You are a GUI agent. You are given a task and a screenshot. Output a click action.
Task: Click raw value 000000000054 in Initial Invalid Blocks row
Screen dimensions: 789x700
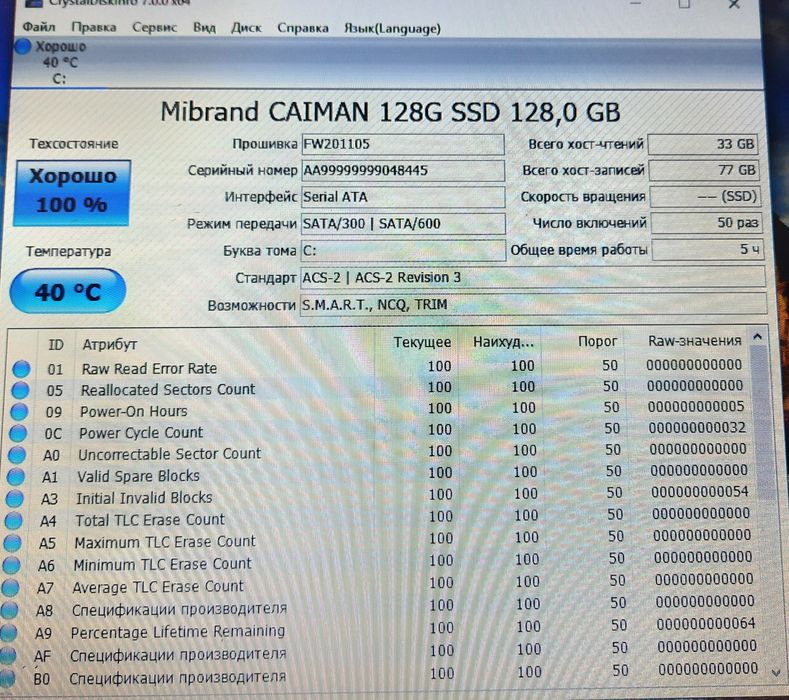(699, 492)
